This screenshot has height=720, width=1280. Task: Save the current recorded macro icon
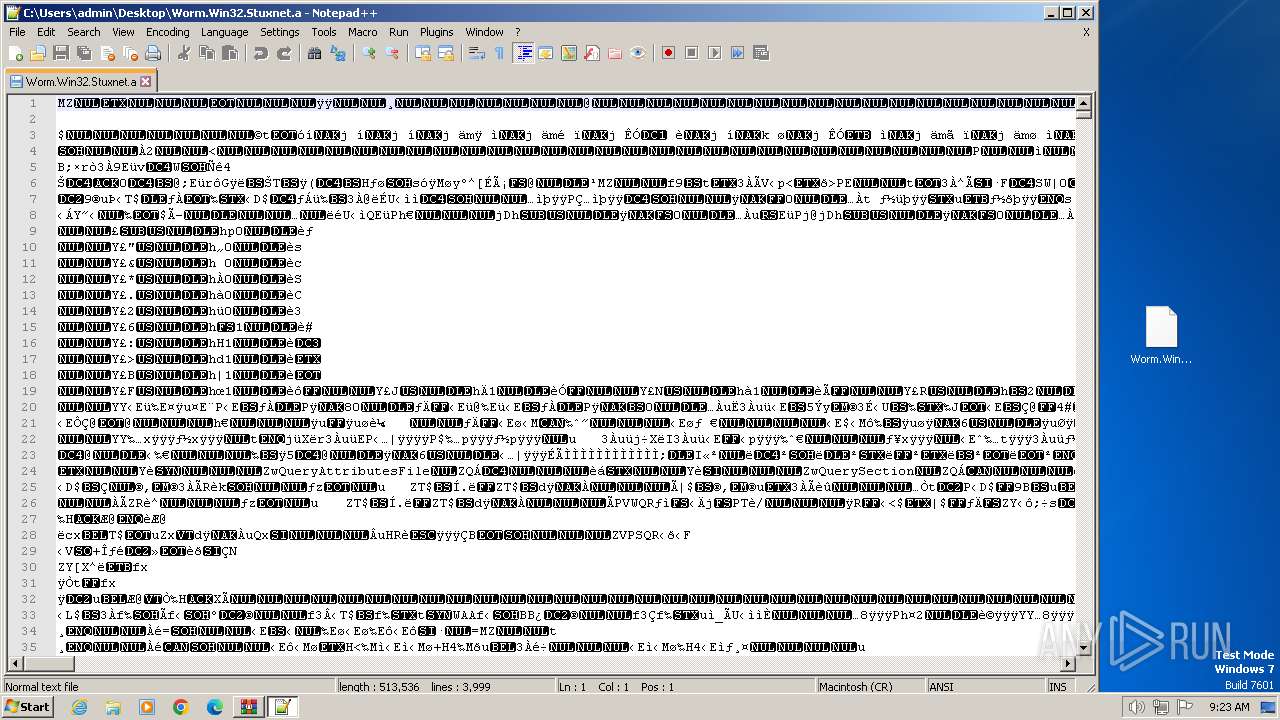click(x=761, y=53)
